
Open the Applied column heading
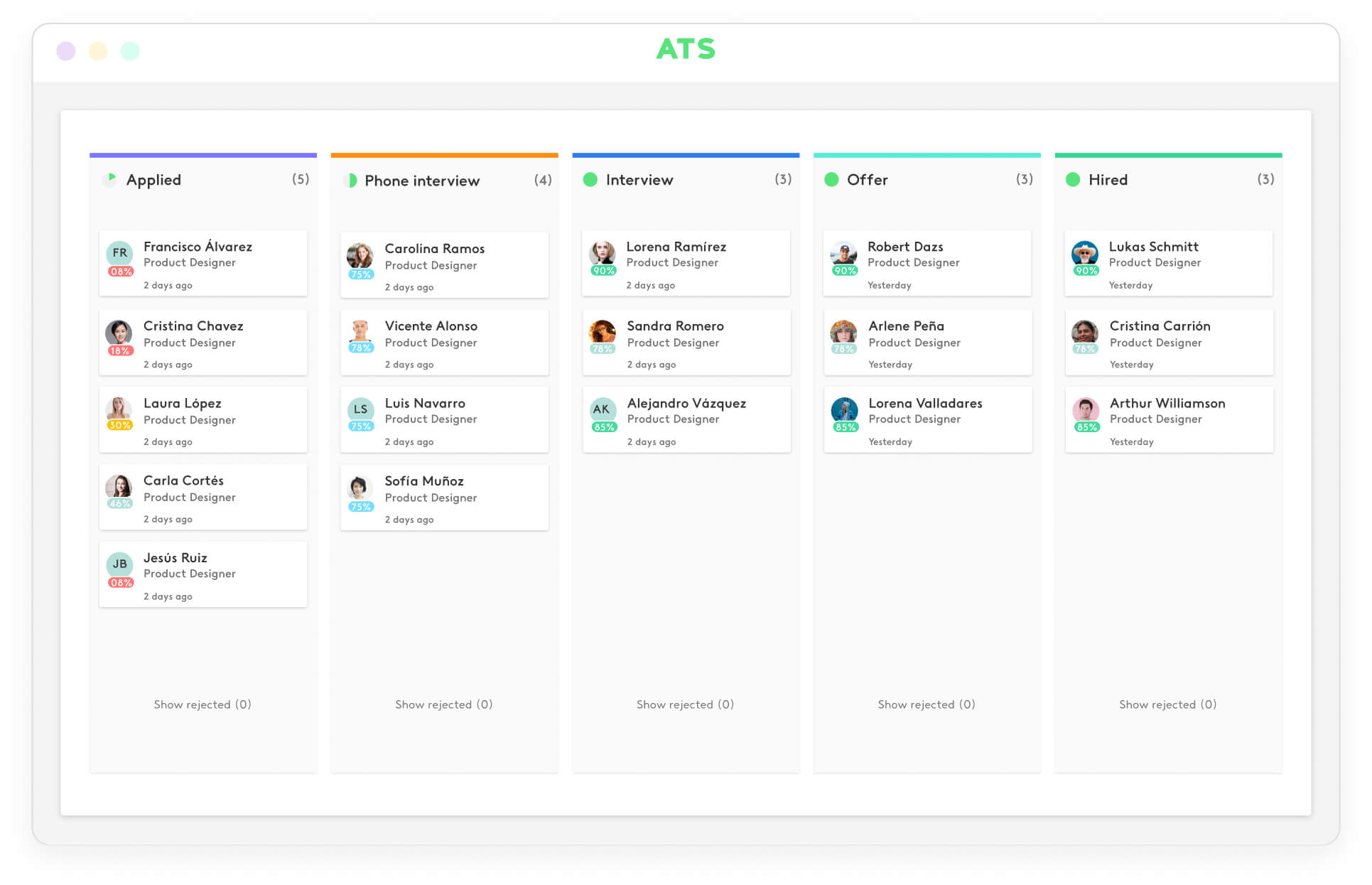(x=153, y=180)
